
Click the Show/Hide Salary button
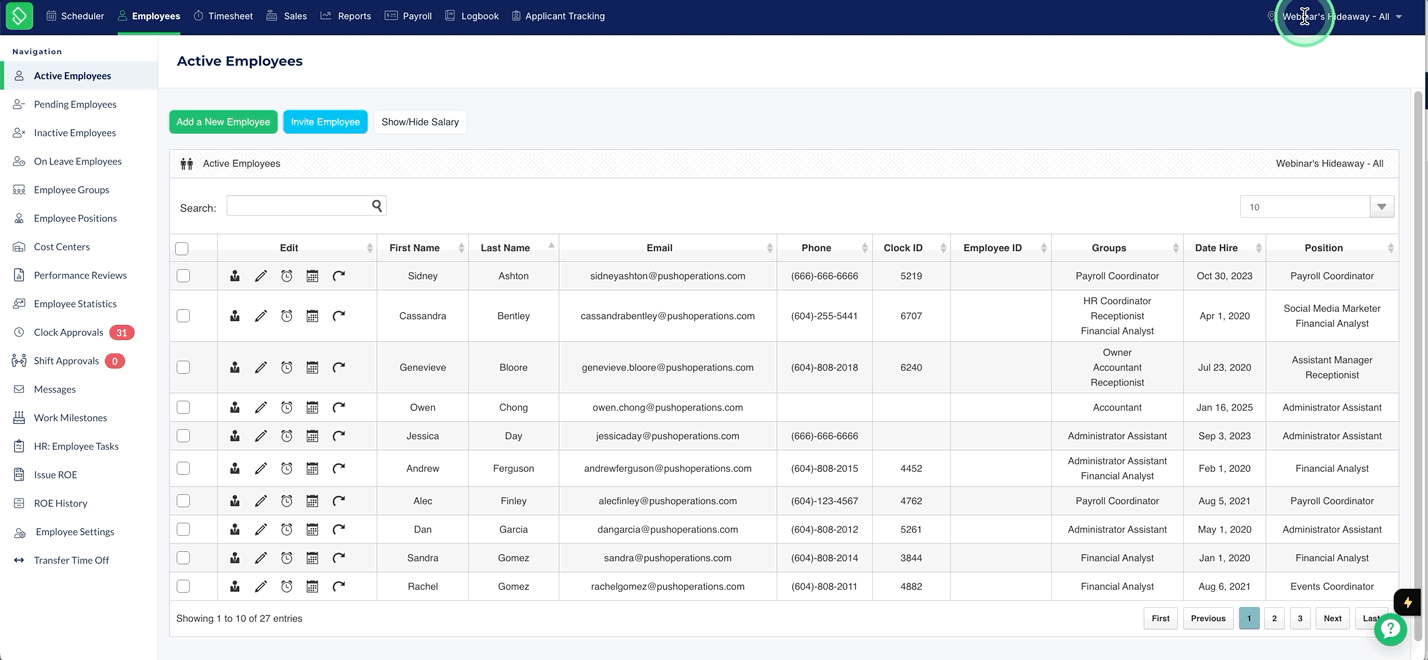[x=420, y=122]
